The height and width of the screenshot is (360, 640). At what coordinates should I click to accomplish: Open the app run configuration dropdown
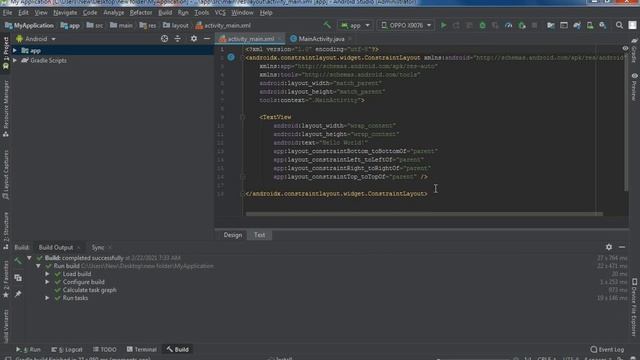pos(355,25)
